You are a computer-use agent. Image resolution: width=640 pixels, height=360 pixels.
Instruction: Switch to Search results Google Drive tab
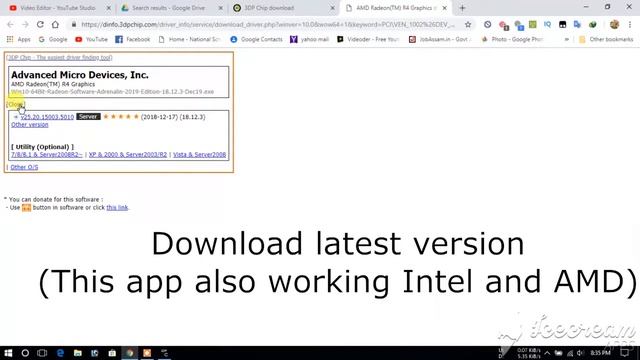point(168,8)
